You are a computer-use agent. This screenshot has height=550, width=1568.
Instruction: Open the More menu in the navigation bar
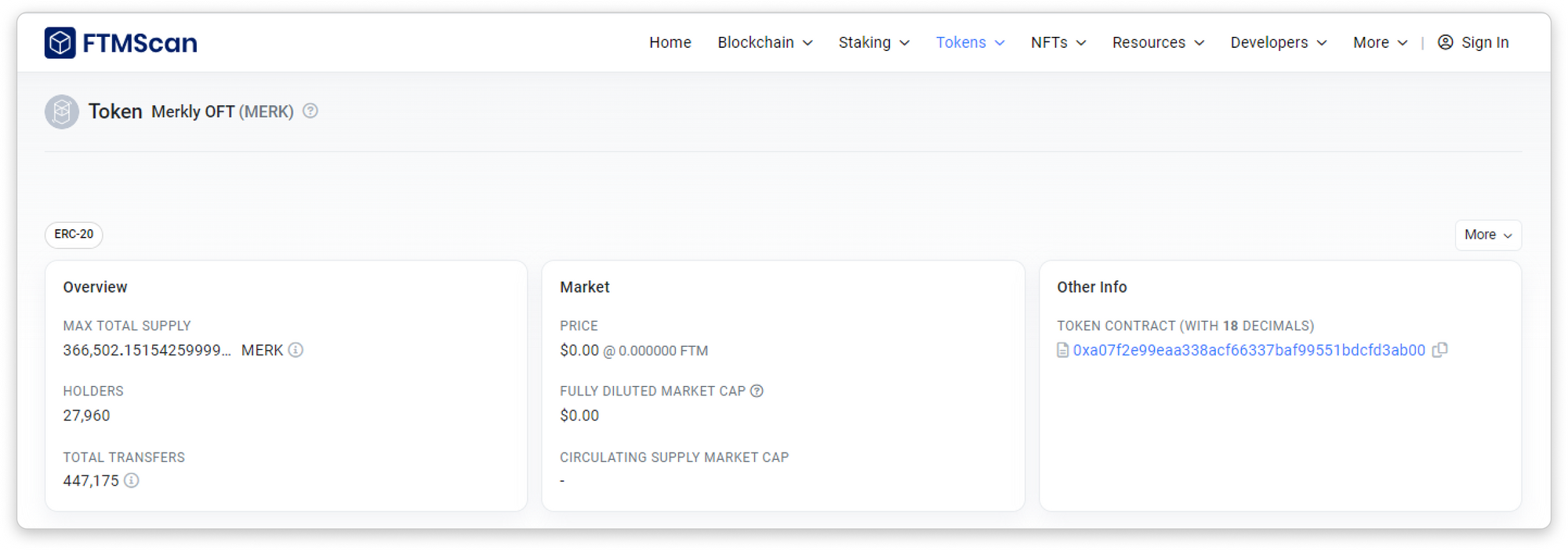[1381, 42]
